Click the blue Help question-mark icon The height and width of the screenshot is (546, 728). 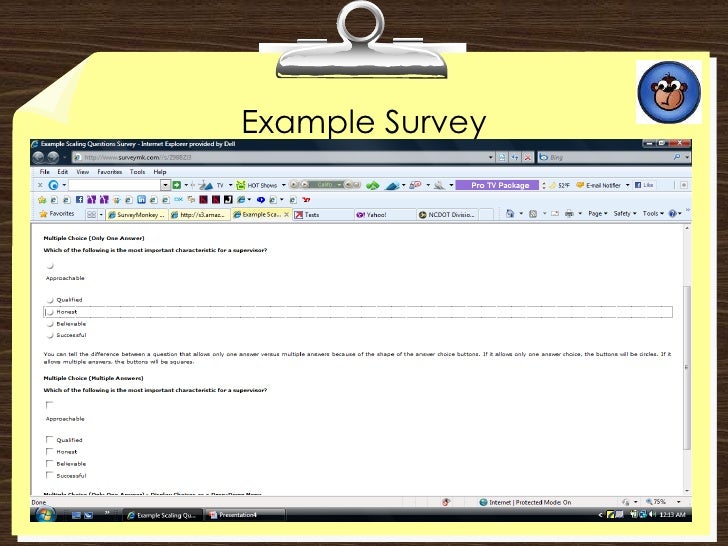coord(672,214)
